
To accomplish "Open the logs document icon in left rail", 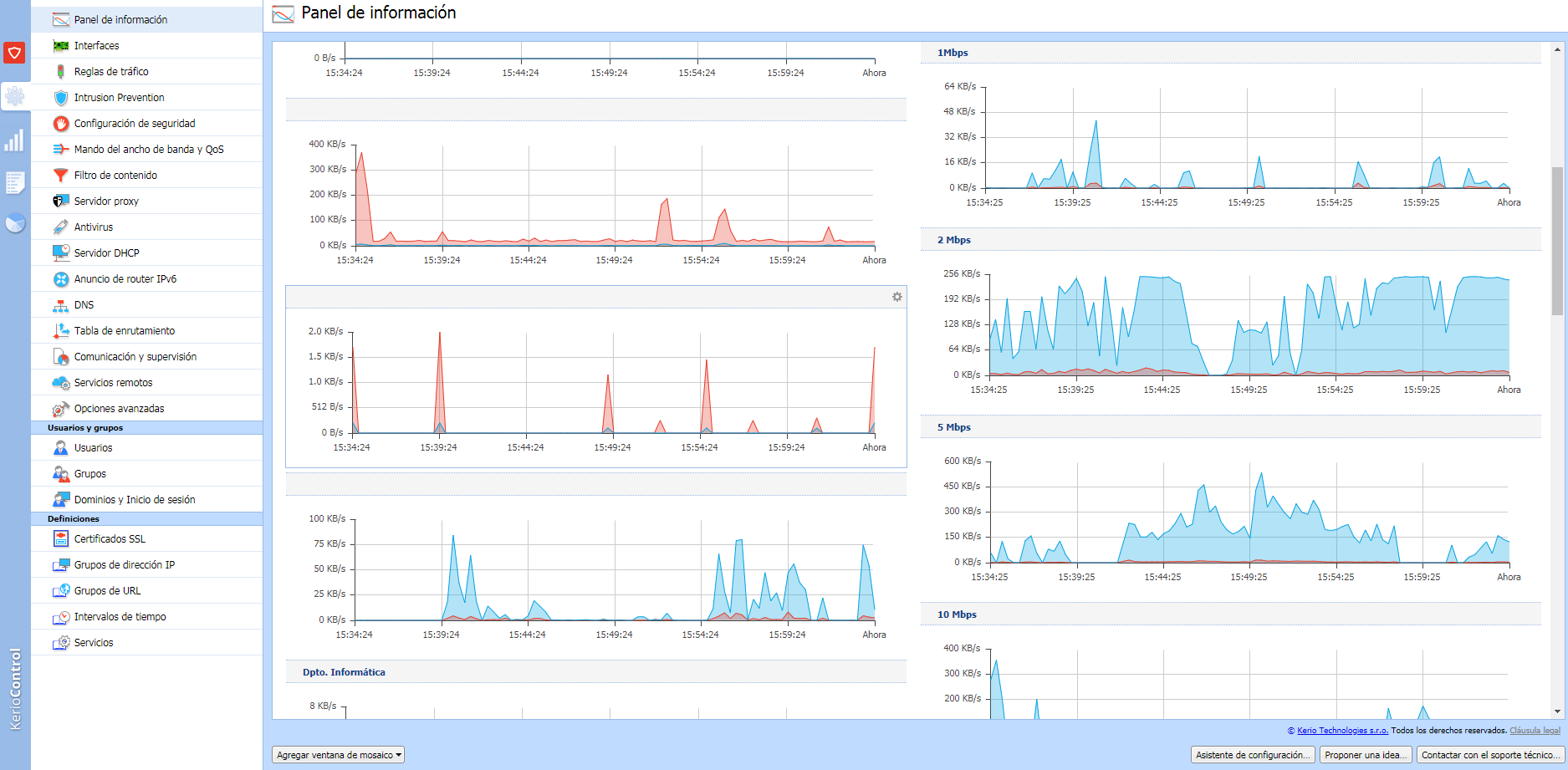I will [15, 182].
